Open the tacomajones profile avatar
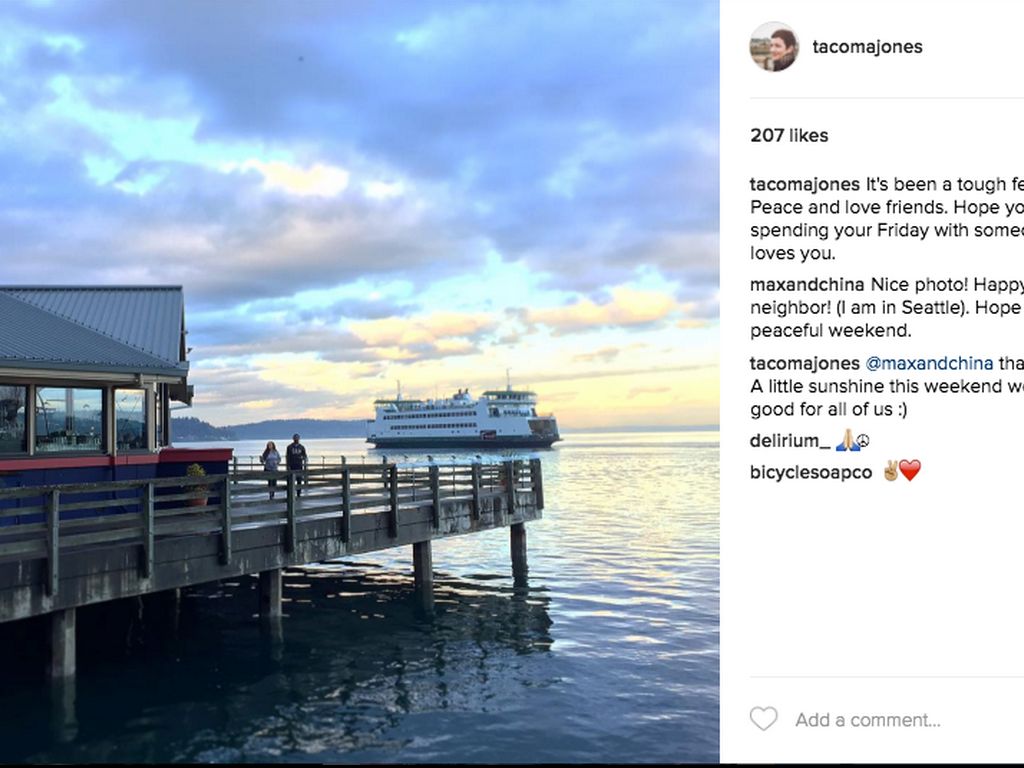Image resolution: width=1024 pixels, height=768 pixels. coord(774,47)
